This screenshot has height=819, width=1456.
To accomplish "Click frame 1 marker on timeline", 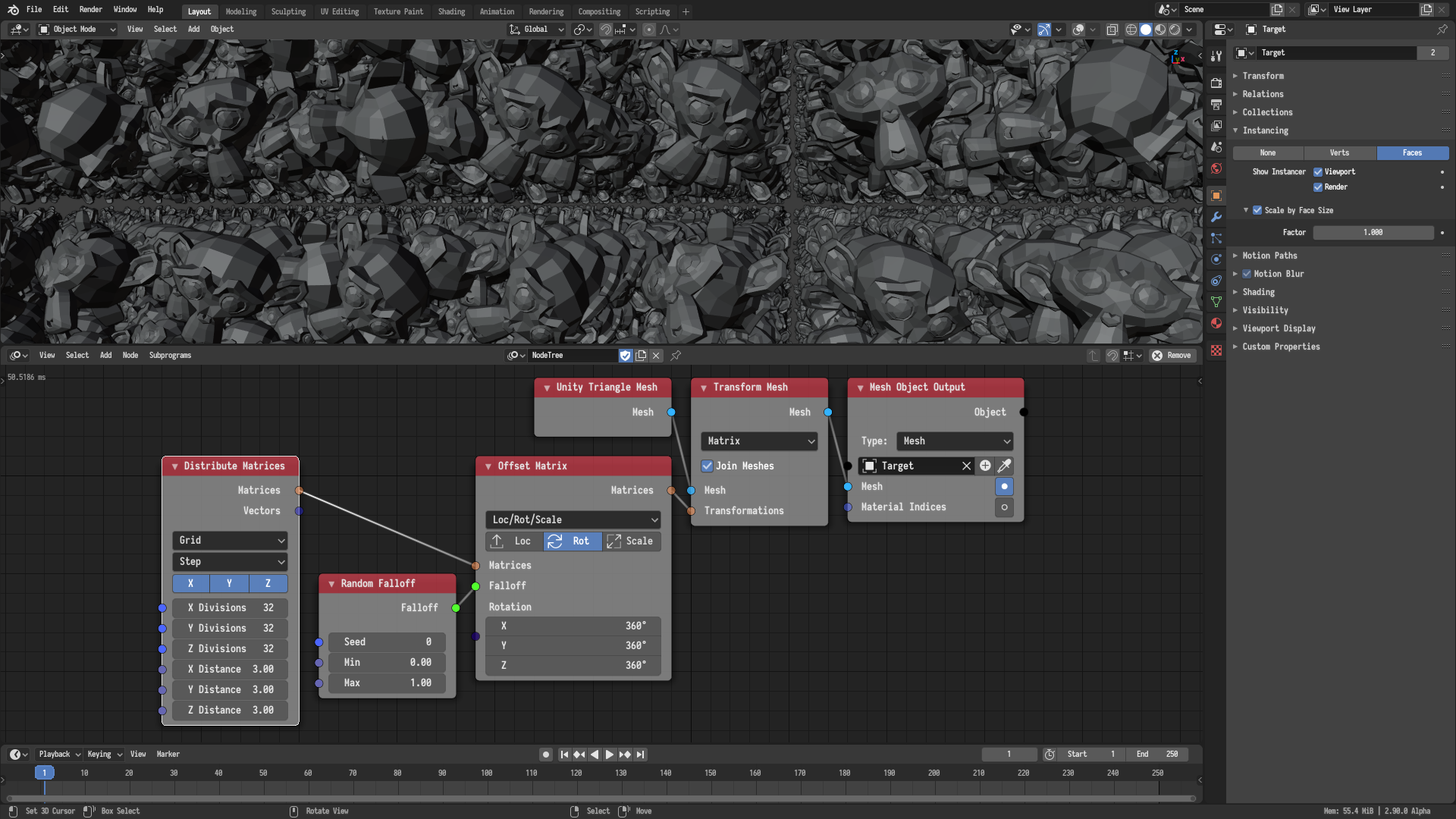I will click(44, 772).
